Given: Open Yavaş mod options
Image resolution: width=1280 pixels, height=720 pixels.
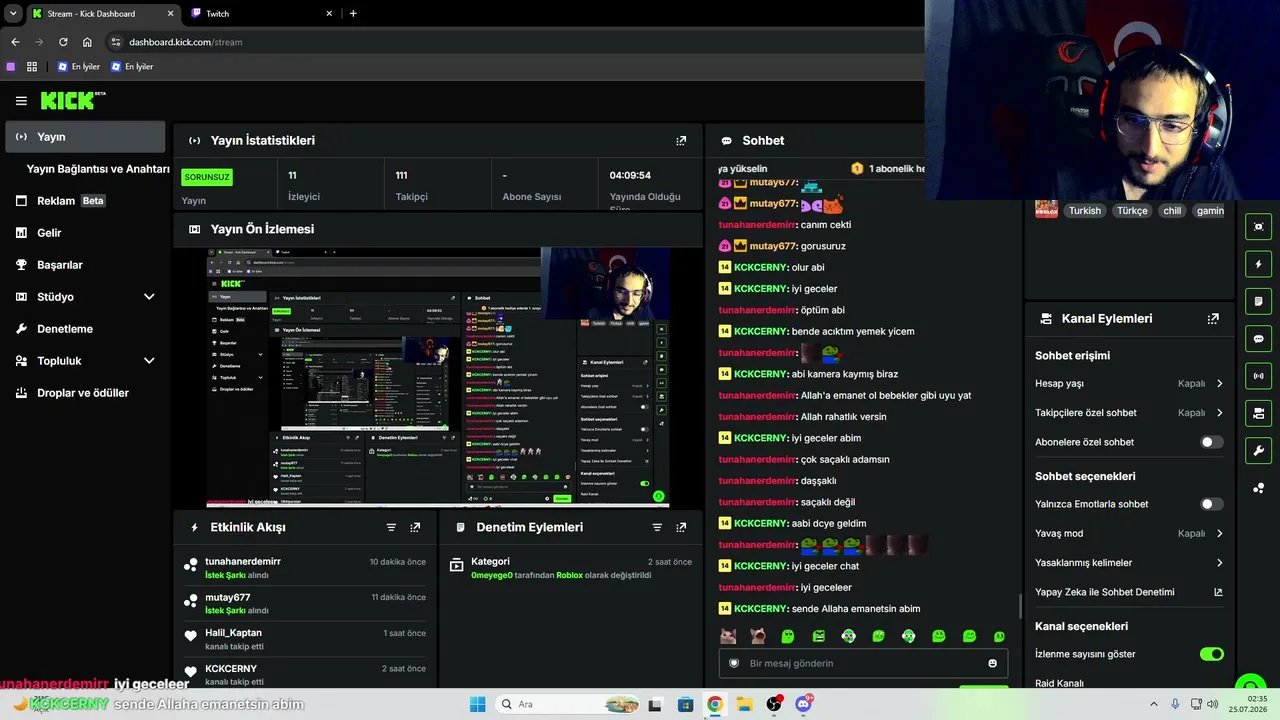Looking at the screenshot, I should pos(1129,533).
